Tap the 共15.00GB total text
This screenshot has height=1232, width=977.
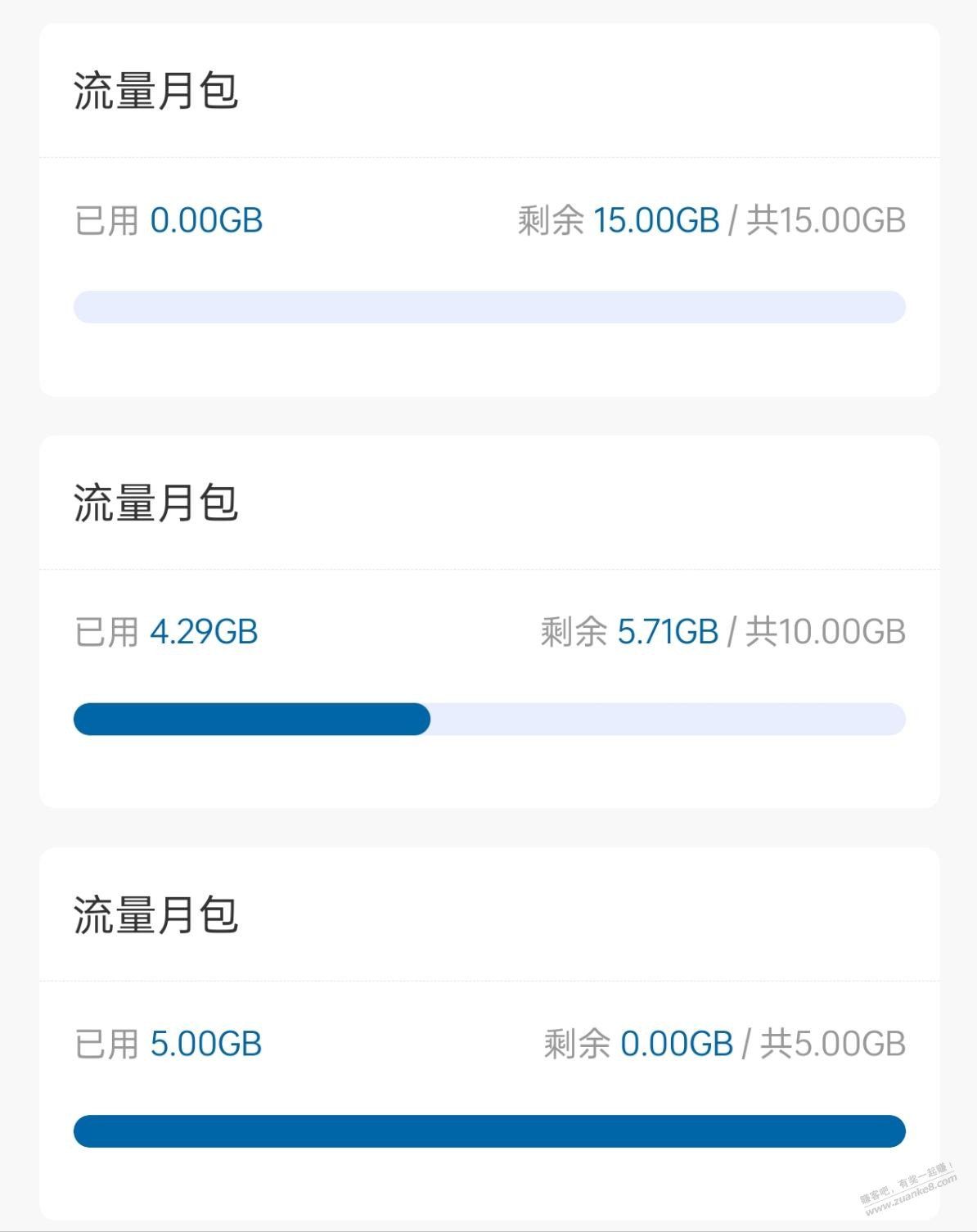(x=826, y=221)
